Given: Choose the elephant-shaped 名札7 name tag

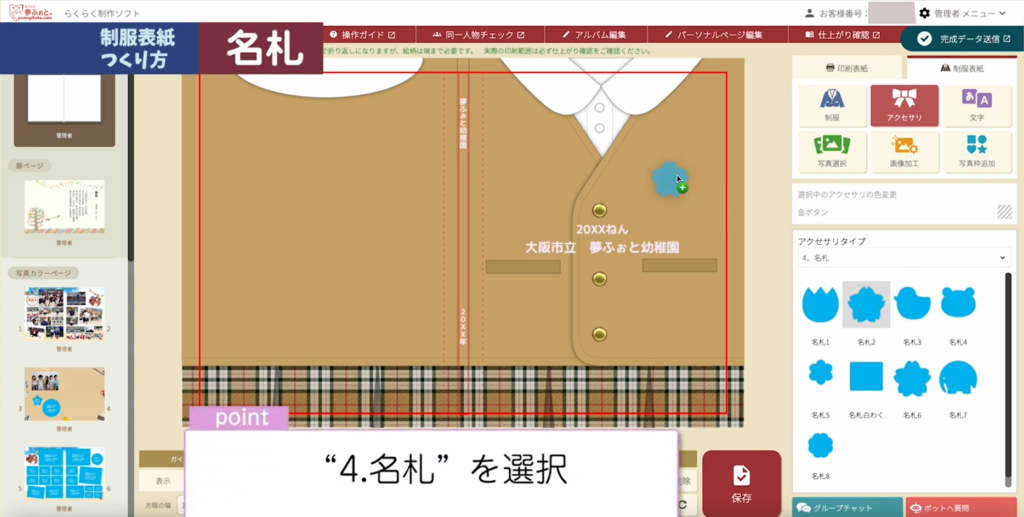Looking at the screenshot, I should click(957, 378).
